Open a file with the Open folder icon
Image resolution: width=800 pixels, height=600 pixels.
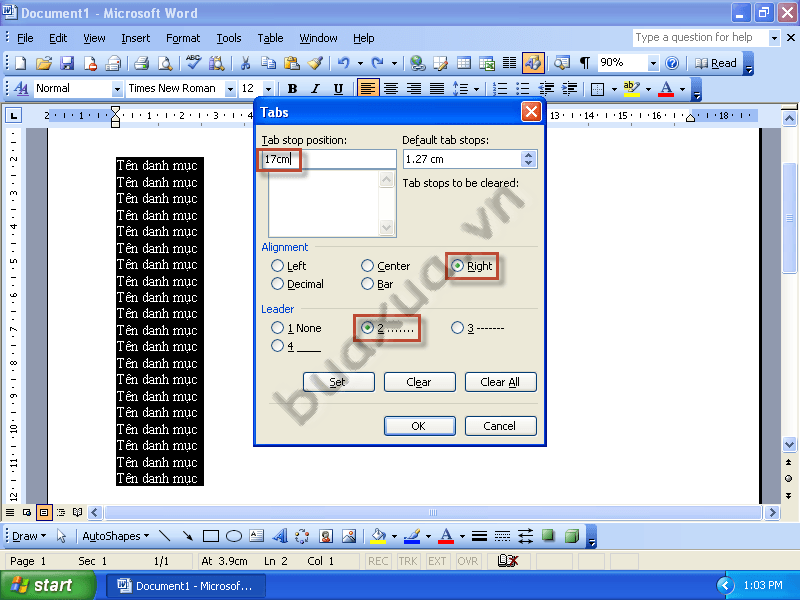44,63
